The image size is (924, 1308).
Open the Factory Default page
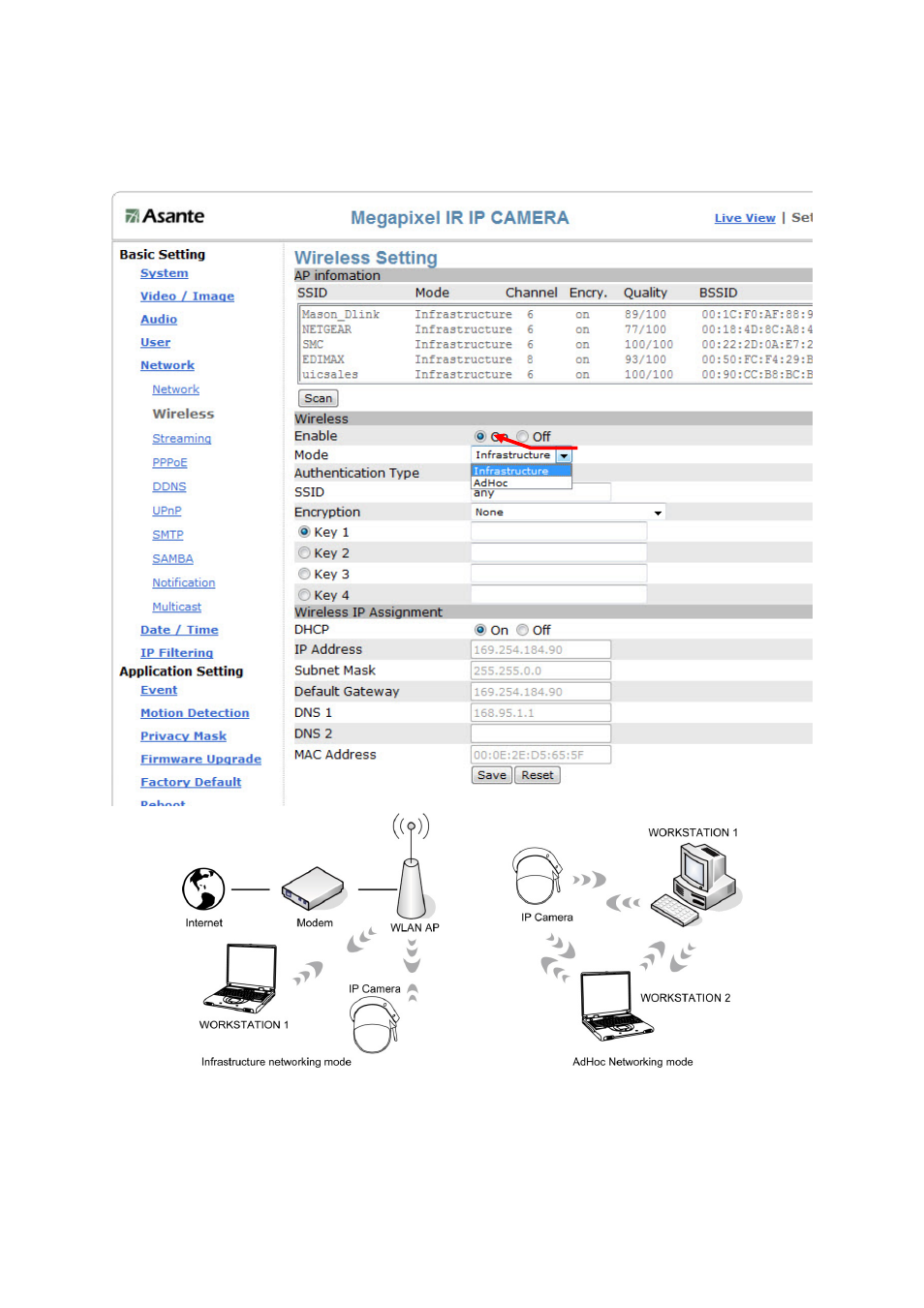(x=191, y=782)
